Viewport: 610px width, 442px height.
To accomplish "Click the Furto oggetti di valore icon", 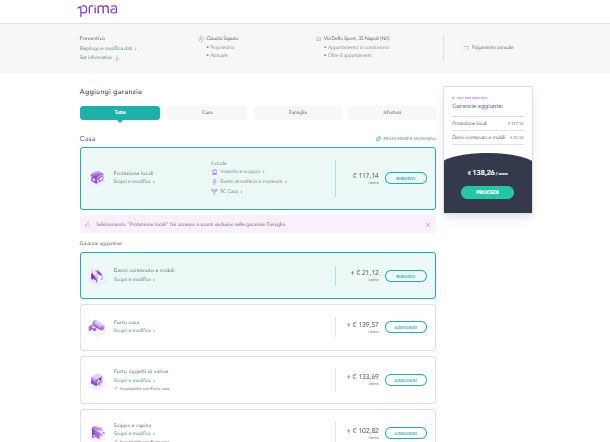I will pyautogui.click(x=97, y=380).
